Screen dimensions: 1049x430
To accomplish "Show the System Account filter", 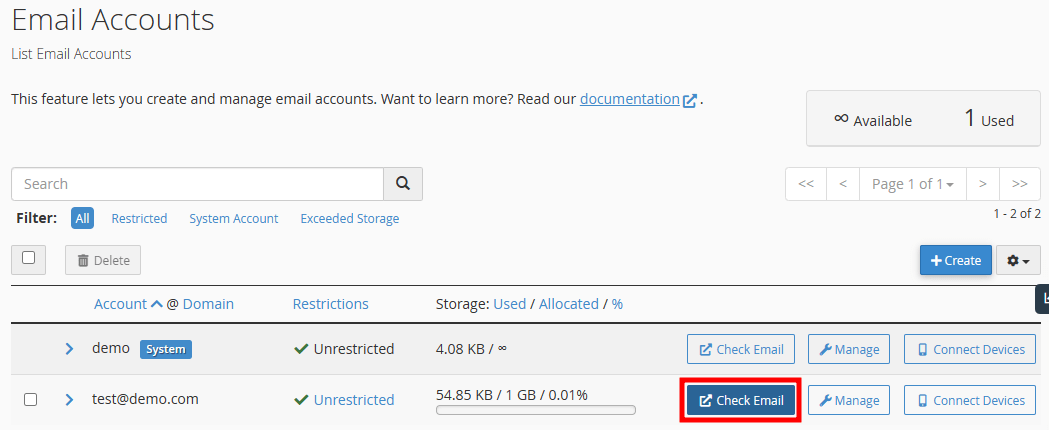I will pos(233,218).
